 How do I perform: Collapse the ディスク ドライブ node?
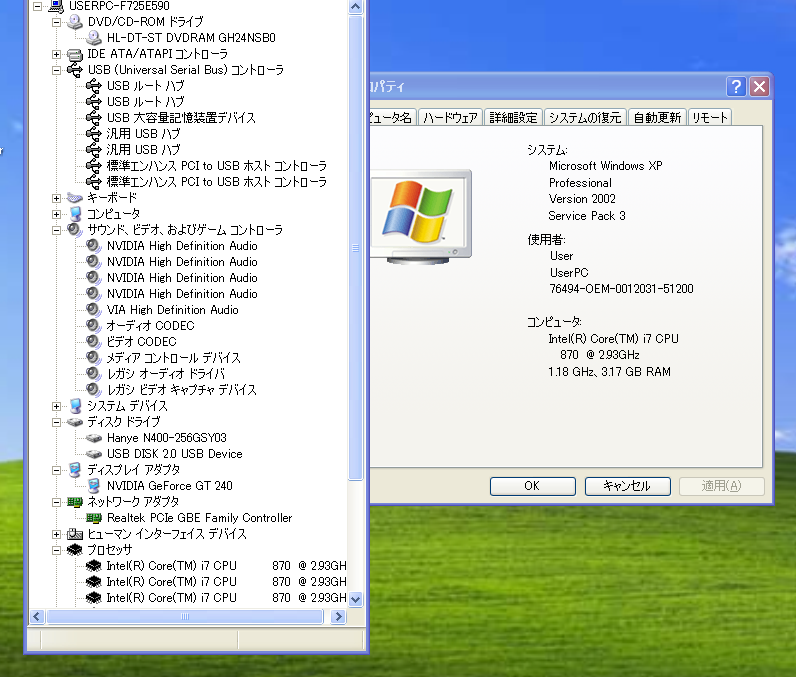coord(56,422)
